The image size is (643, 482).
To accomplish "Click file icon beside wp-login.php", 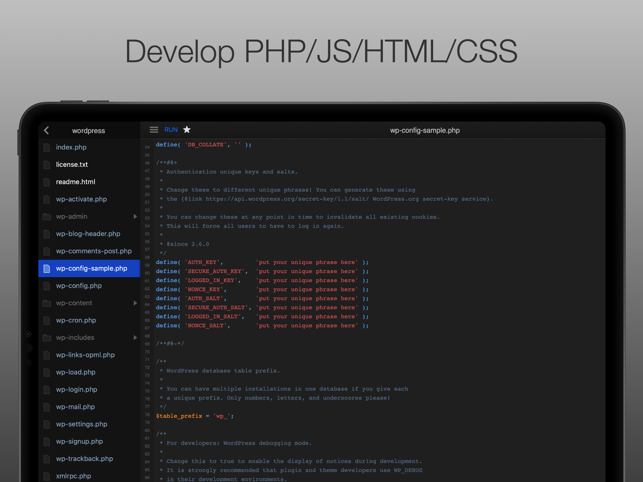I will coord(47,390).
